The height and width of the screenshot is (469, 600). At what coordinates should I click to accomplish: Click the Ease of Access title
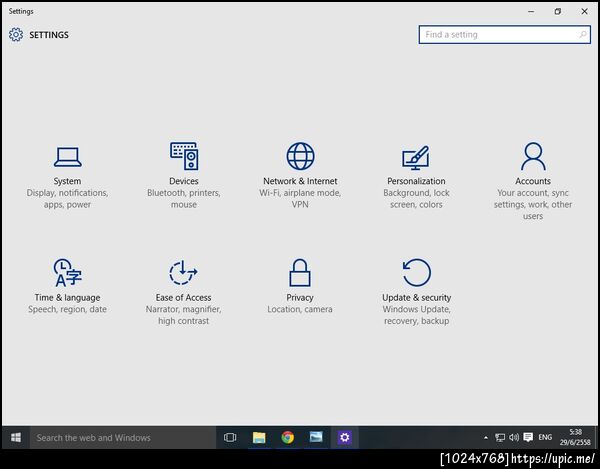pyautogui.click(x=183, y=298)
